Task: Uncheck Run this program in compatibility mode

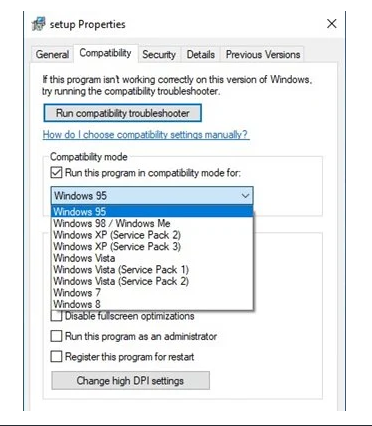Action: 56,173
